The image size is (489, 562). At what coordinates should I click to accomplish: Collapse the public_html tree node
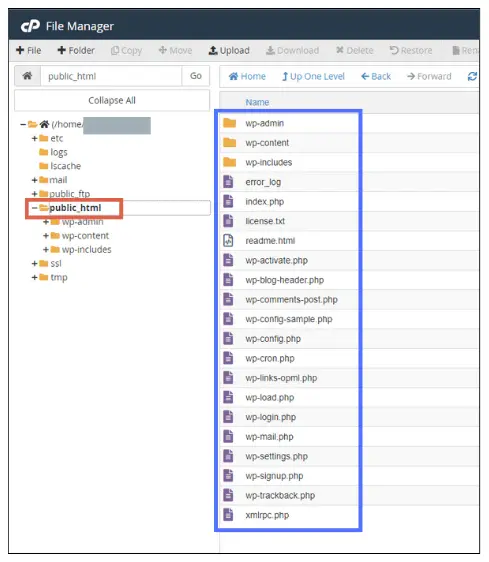[x=34, y=208]
